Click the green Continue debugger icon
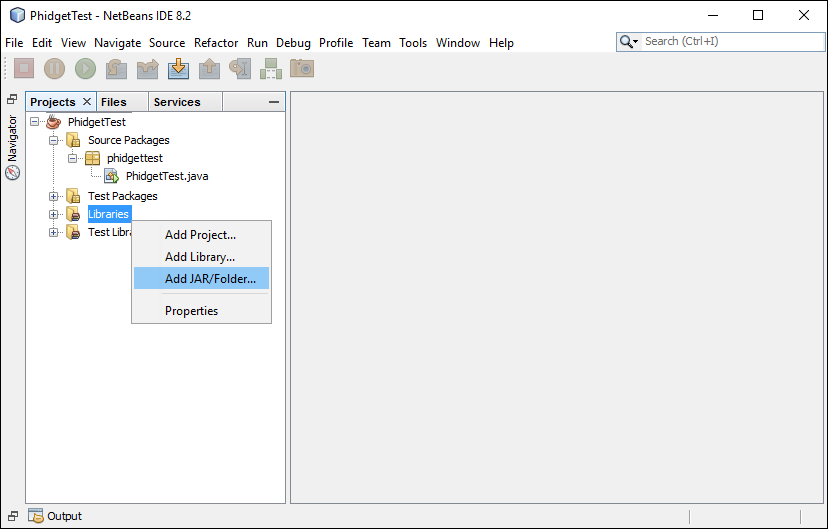 click(x=86, y=69)
